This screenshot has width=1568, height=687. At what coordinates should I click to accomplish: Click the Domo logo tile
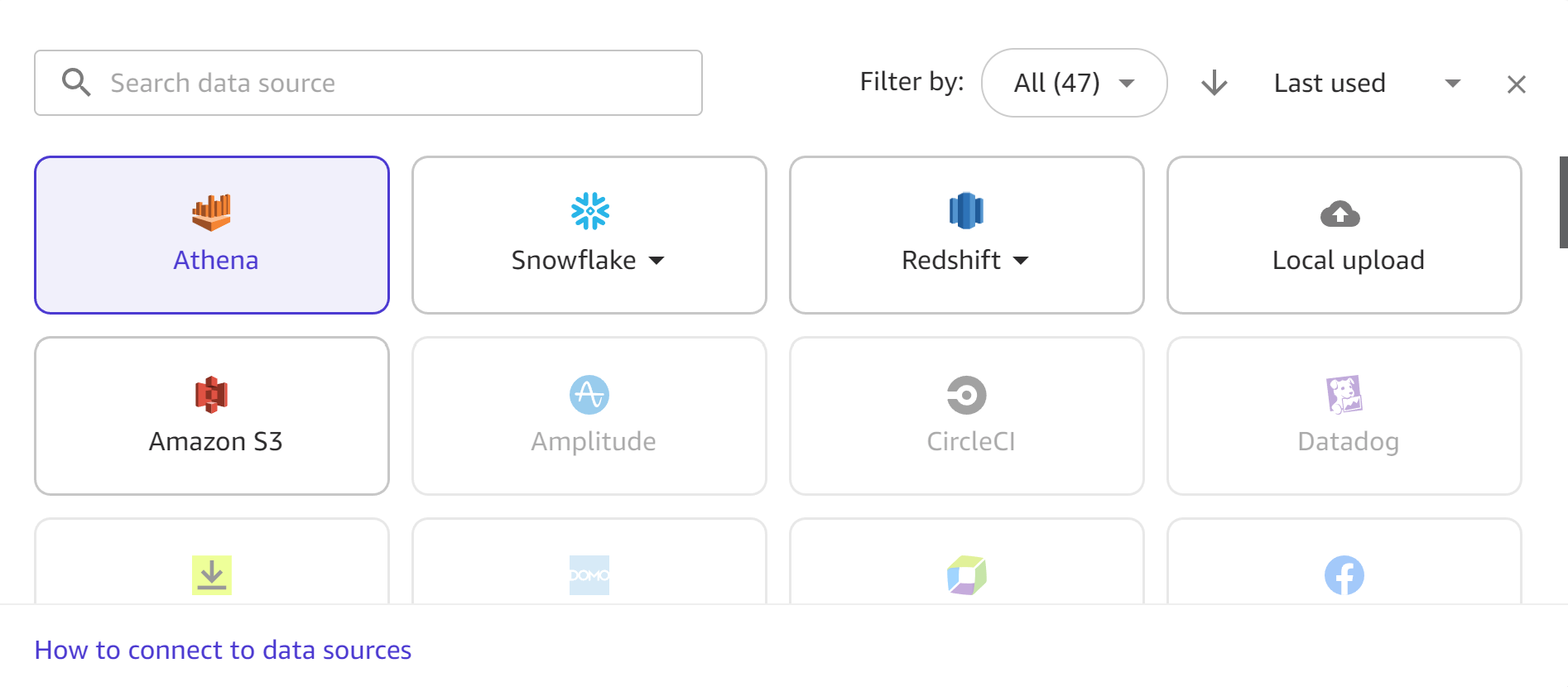pyautogui.click(x=589, y=573)
